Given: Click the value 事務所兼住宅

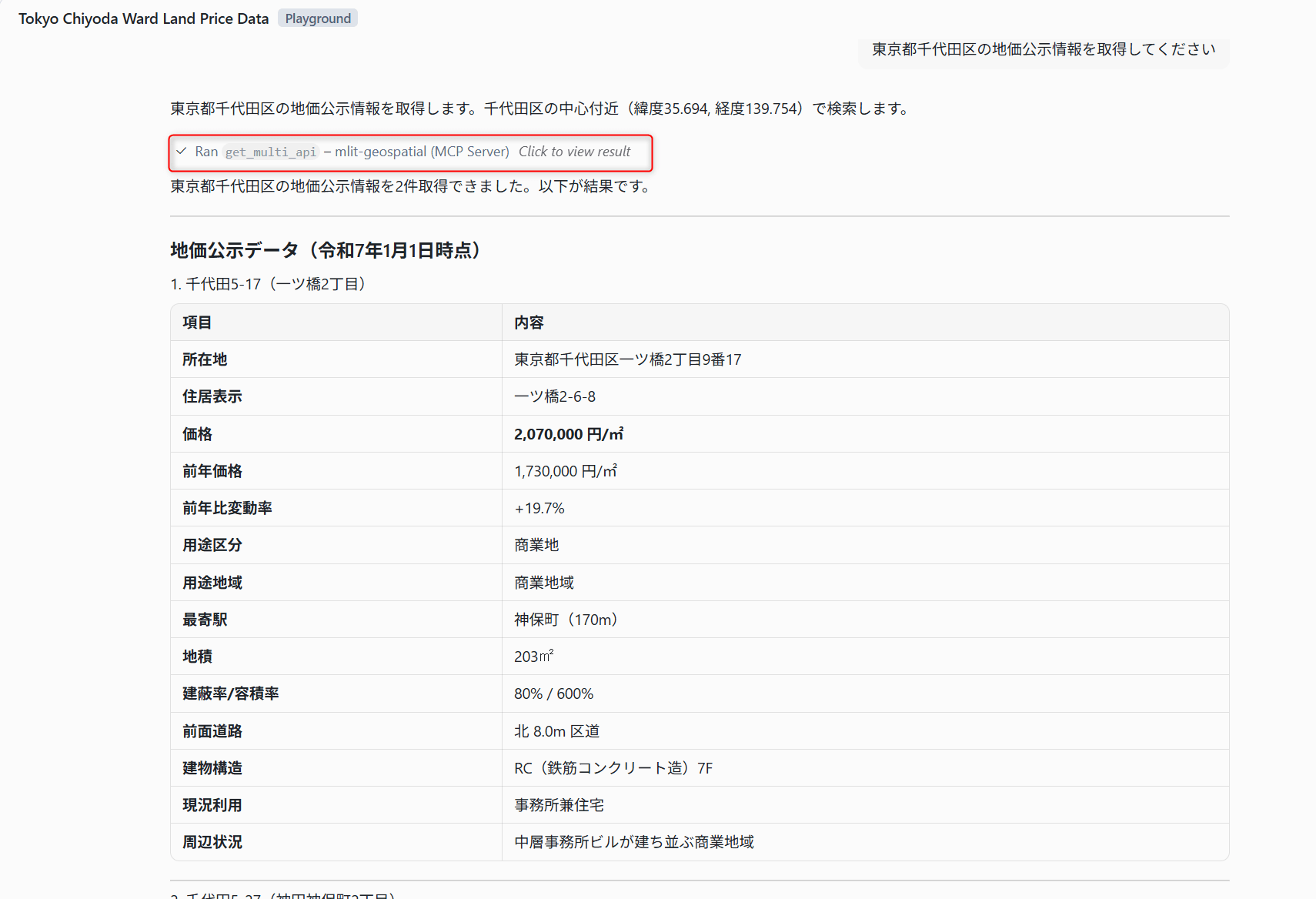Looking at the screenshot, I should click(x=559, y=805).
